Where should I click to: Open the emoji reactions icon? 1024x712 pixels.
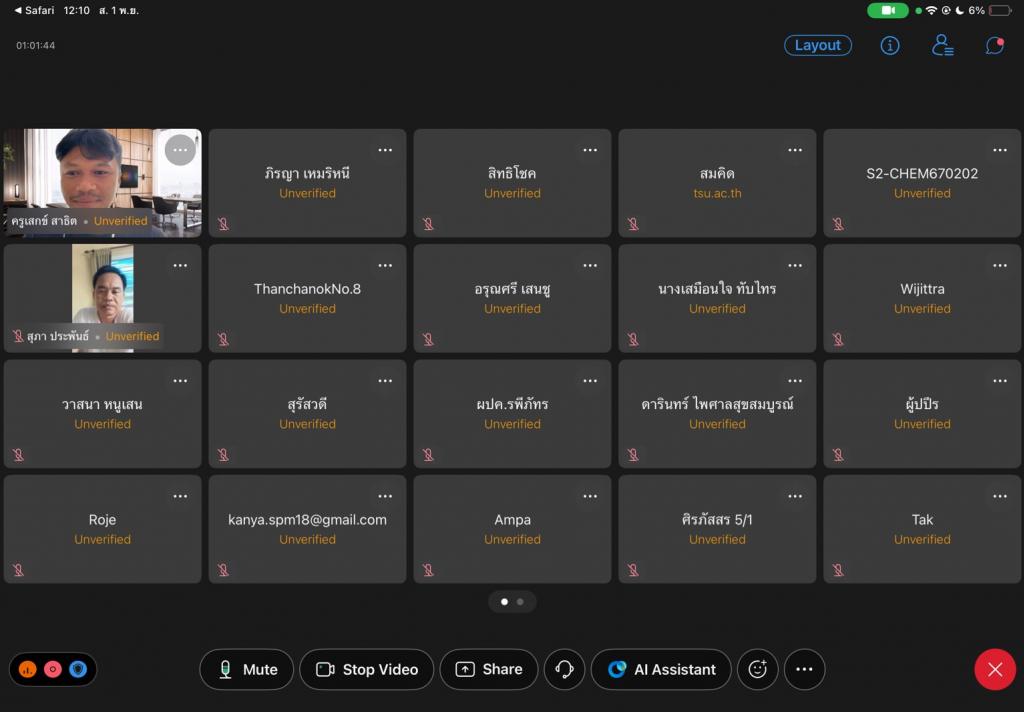coord(757,670)
